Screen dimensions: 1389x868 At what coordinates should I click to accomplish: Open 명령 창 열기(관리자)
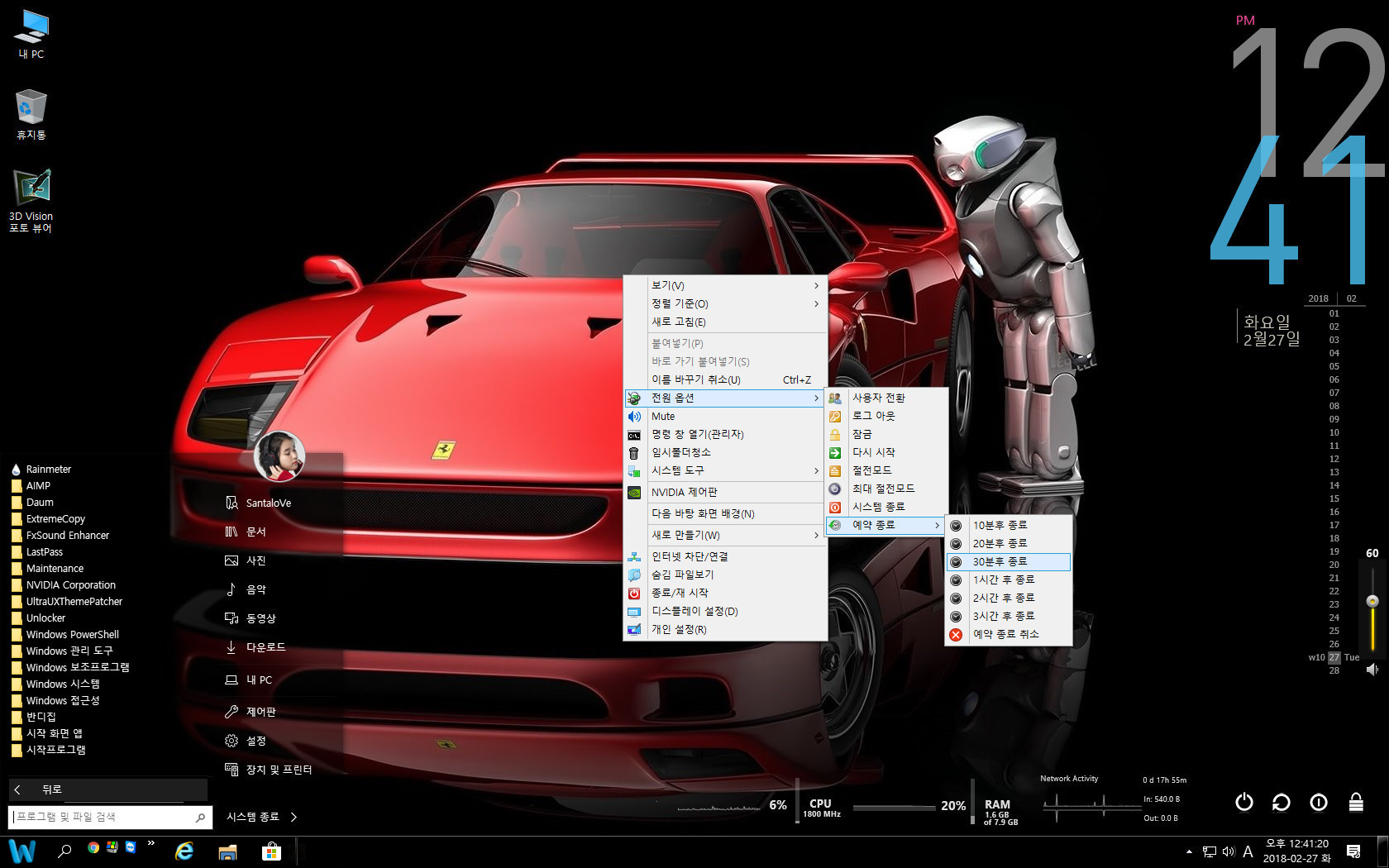725,434
